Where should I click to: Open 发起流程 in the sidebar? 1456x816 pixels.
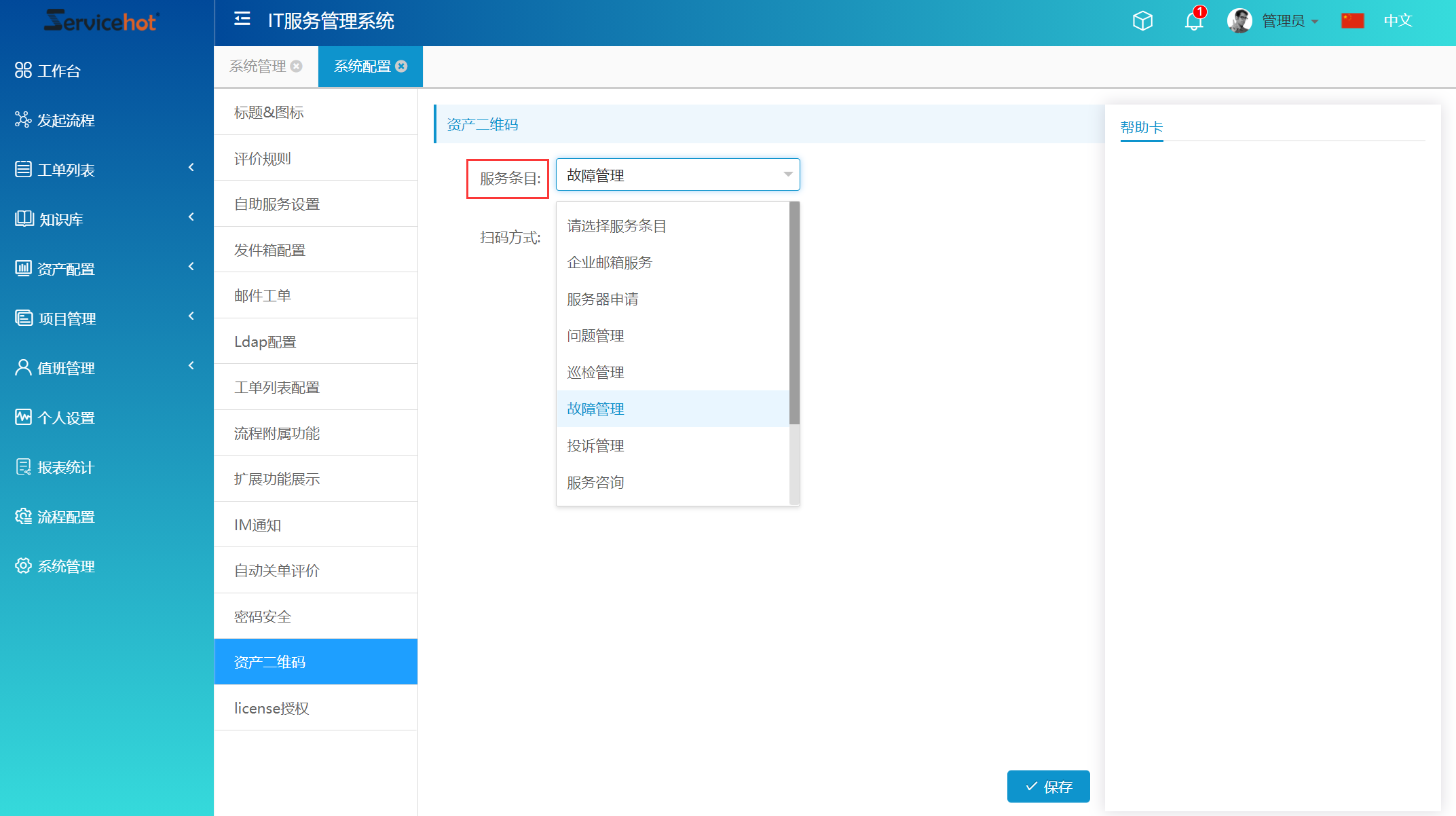point(66,120)
